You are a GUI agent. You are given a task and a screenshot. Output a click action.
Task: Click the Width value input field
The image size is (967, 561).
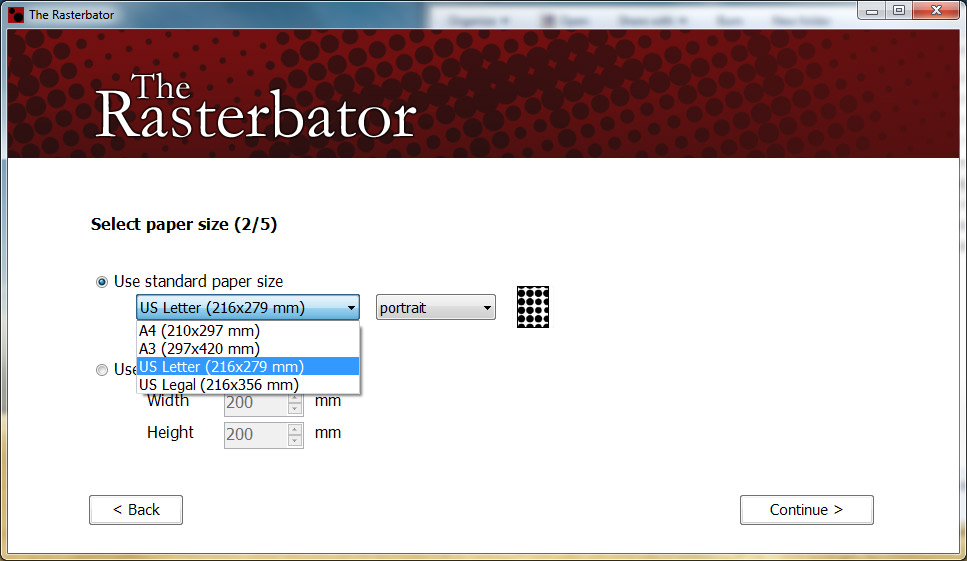coord(256,403)
